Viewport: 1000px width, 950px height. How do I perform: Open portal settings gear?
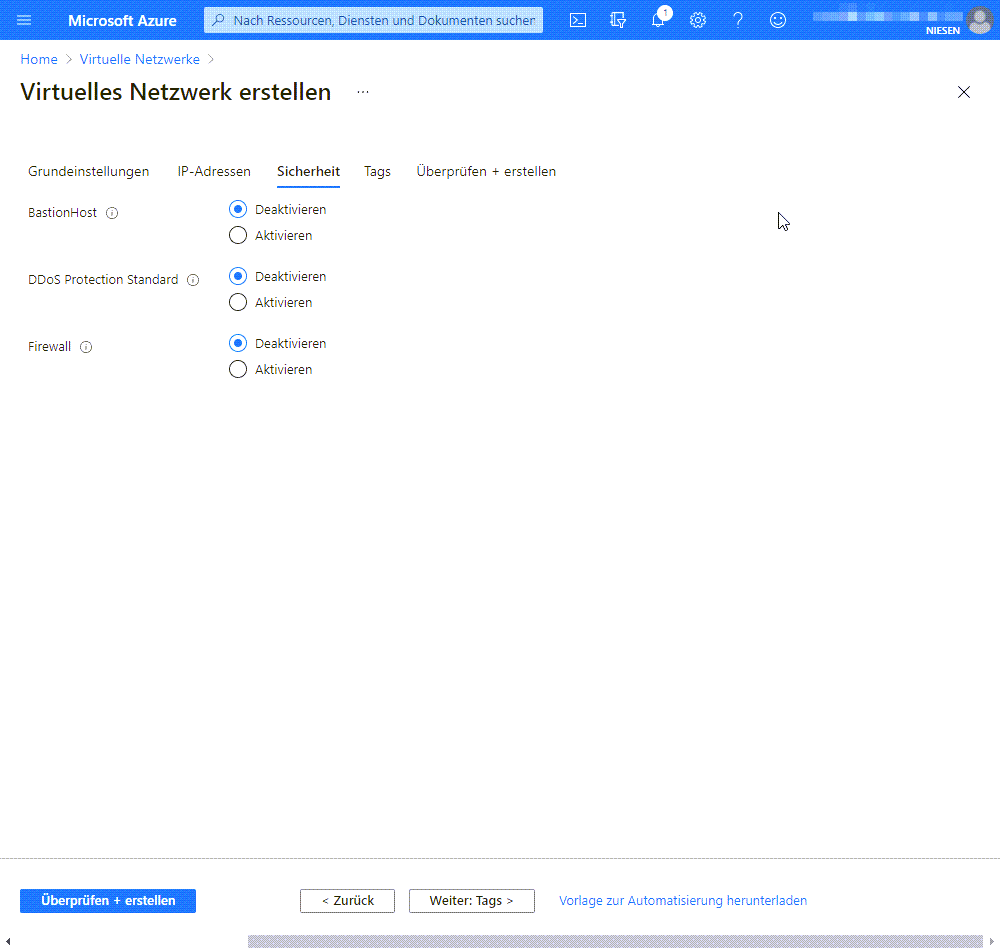[x=698, y=20]
